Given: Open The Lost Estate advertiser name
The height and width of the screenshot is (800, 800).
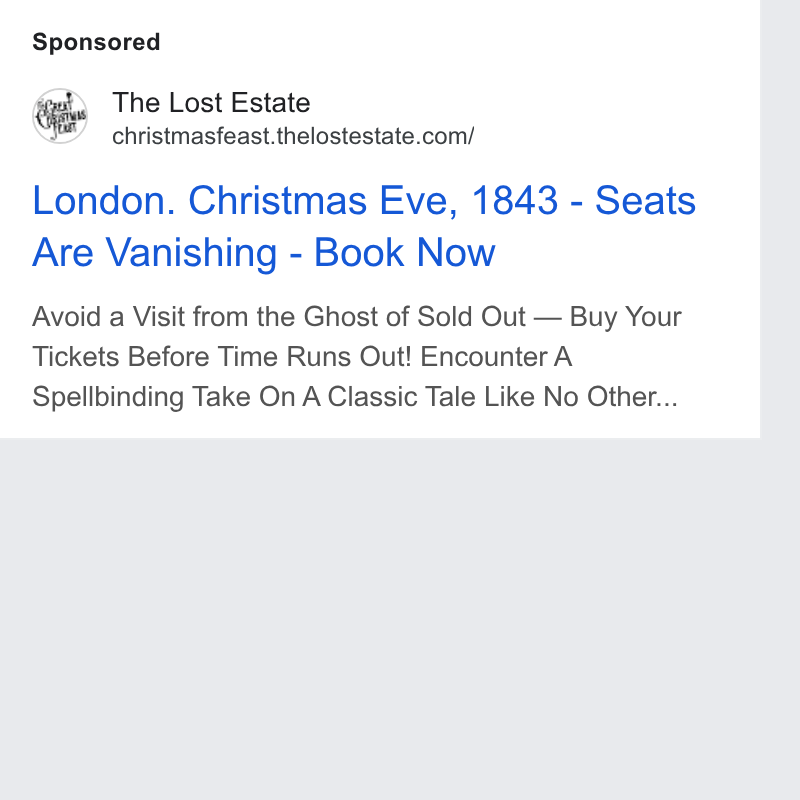Looking at the screenshot, I should 211,103.
